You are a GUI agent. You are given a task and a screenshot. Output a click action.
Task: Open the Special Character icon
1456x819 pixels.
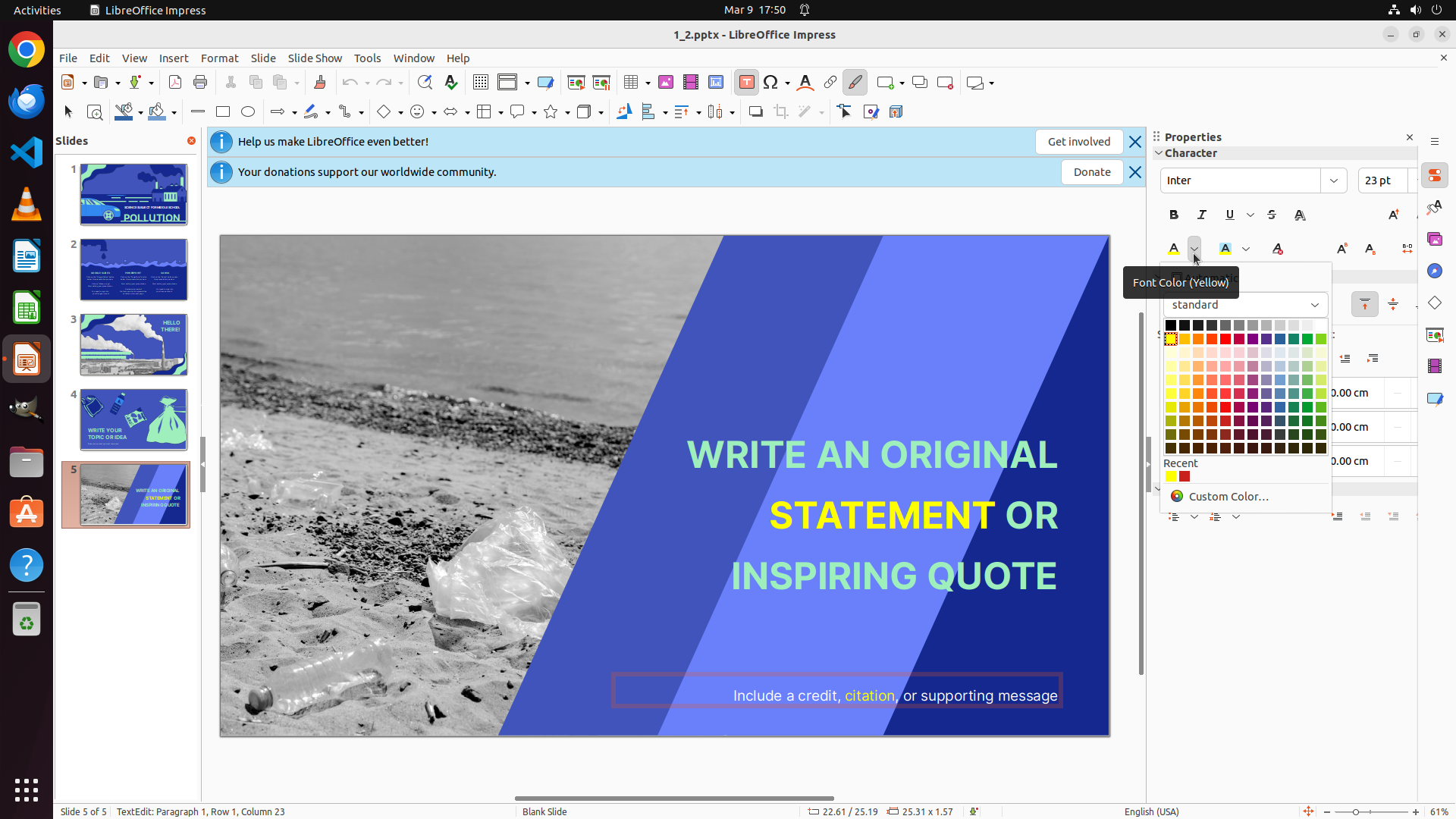pyautogui.click(x=770, y=83)
